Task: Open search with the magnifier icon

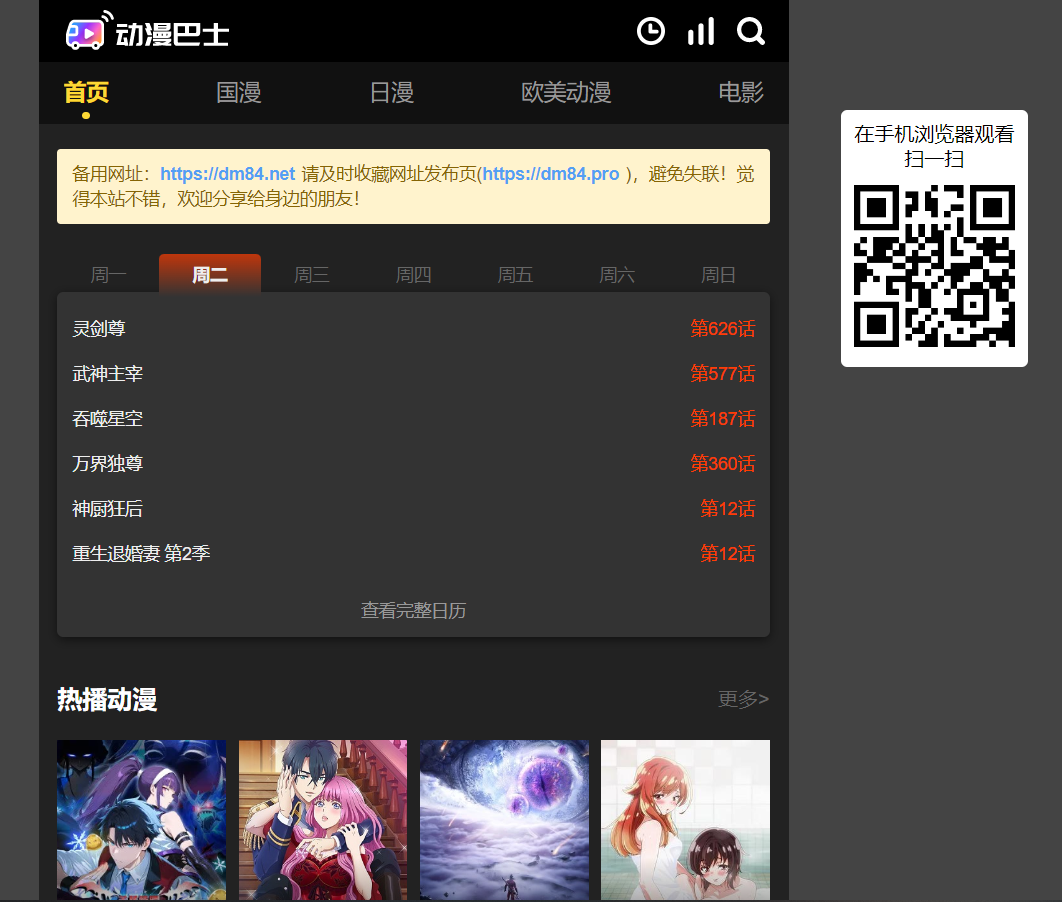Action: pos(751,32)
